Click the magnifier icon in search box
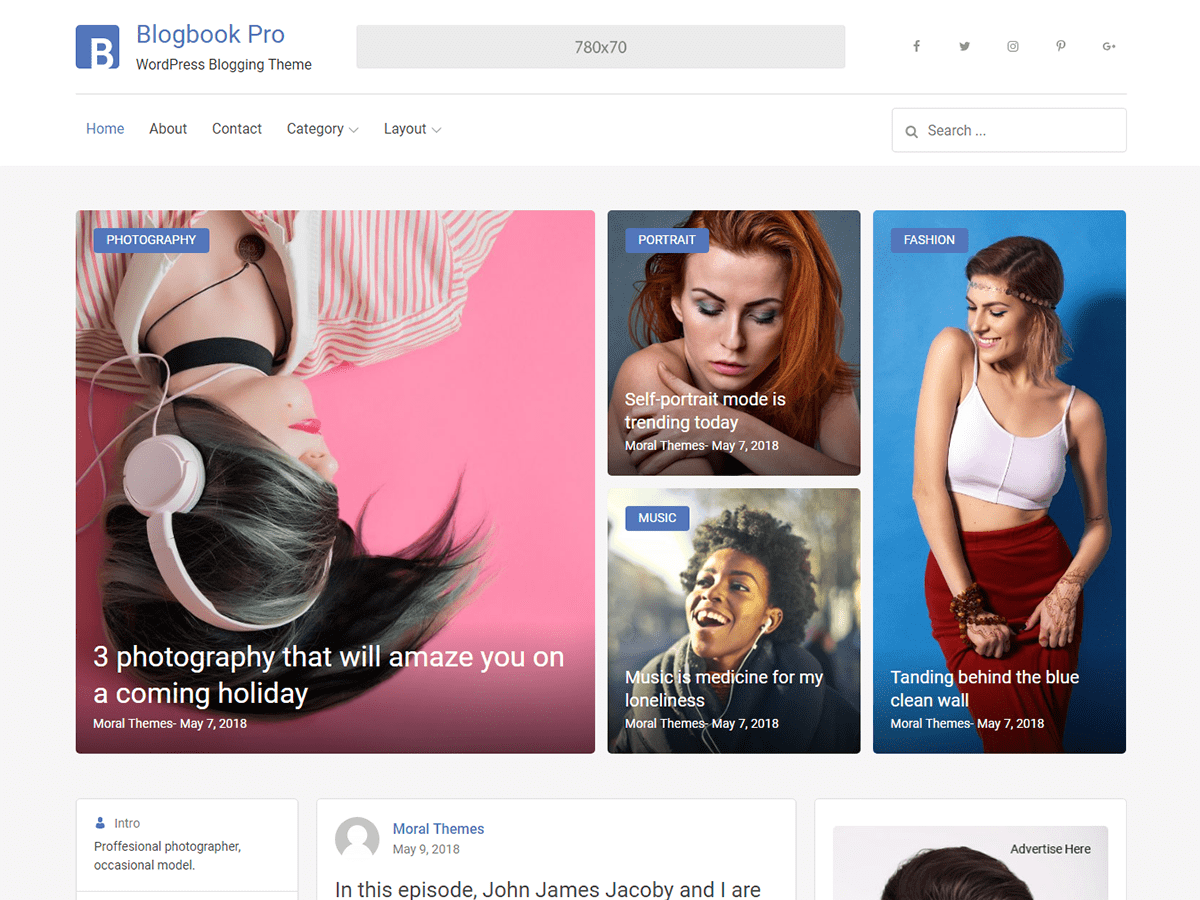The image size is (1200, 900). (911, 131)
